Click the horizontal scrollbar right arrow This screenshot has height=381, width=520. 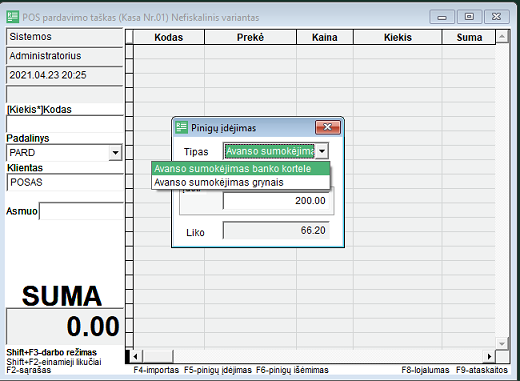[489, 357]
